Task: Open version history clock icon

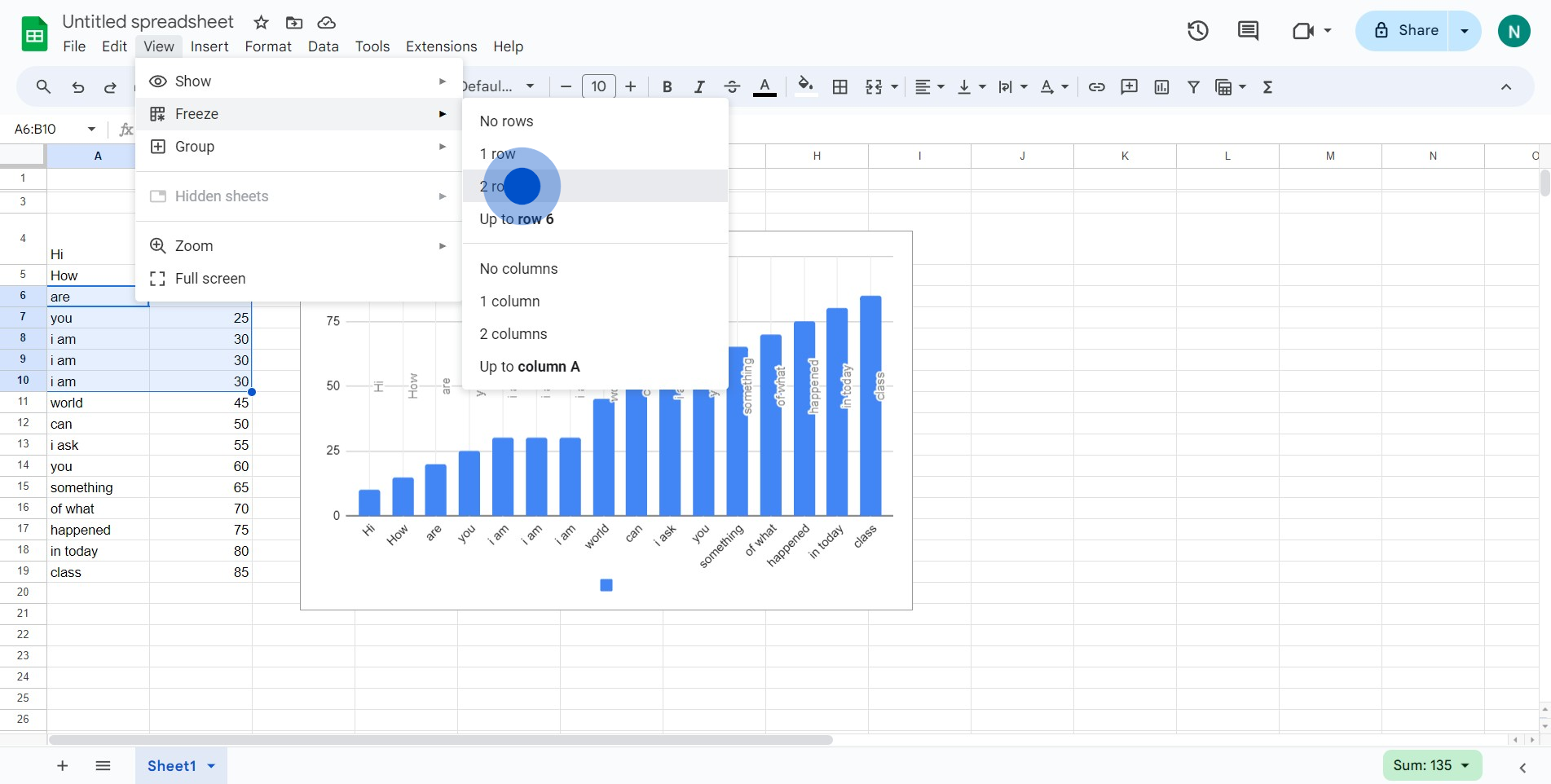Action: (x=1197, y=31)
